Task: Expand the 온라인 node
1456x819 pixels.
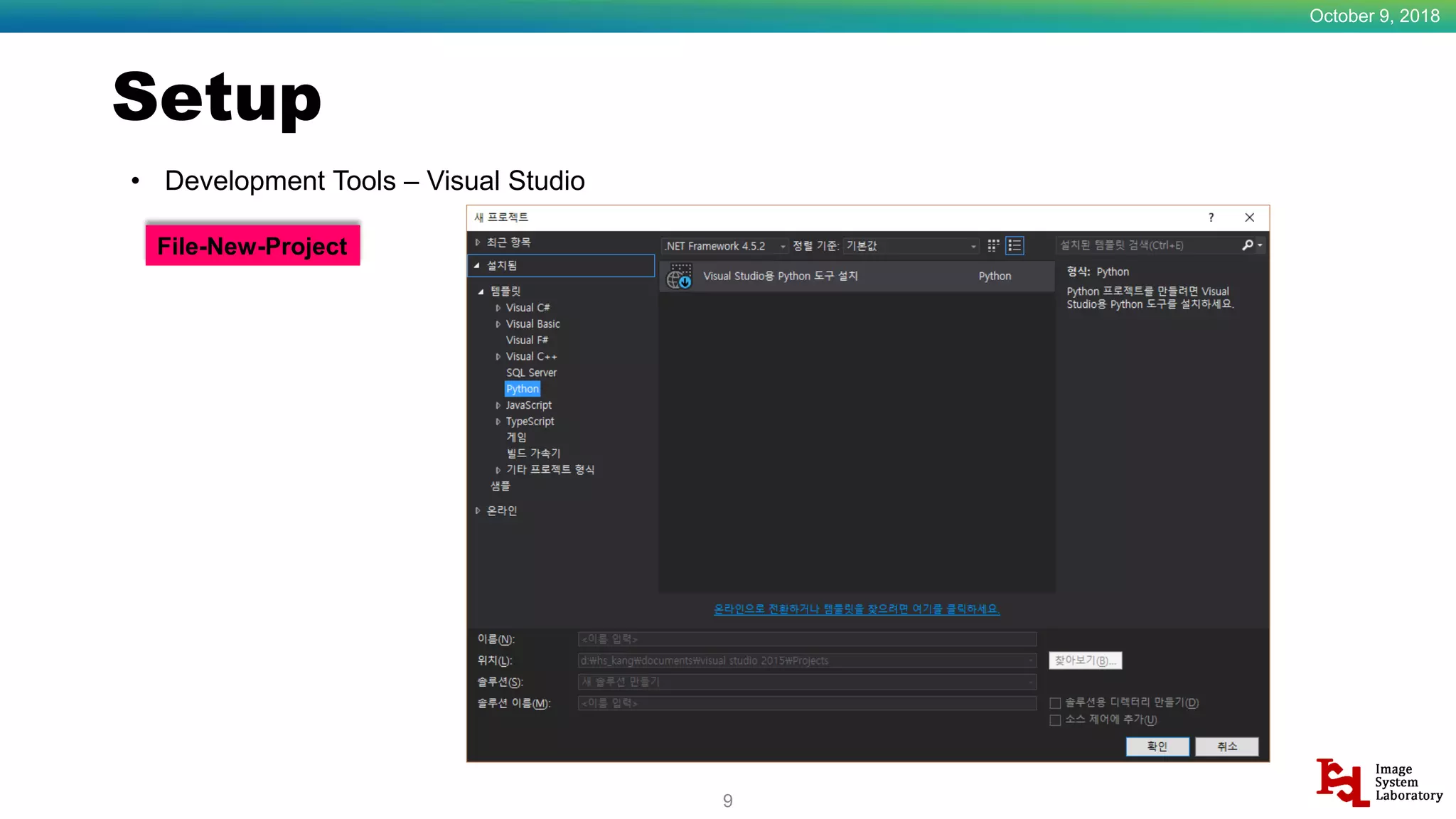Action: coord(478,510)
